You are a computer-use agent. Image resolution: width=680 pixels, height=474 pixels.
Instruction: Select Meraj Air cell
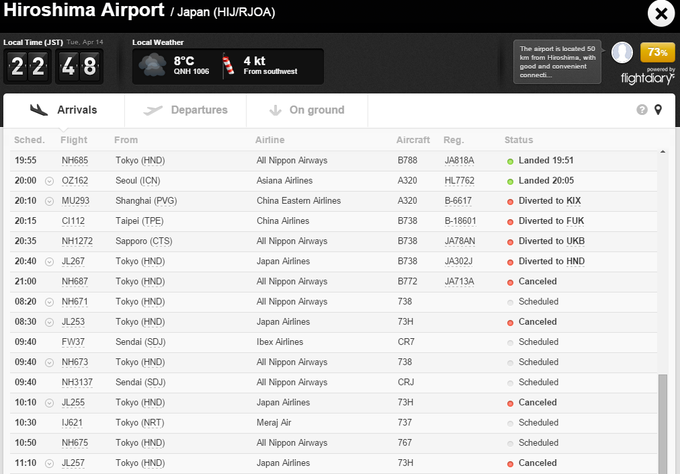click(x=274, y=423)
